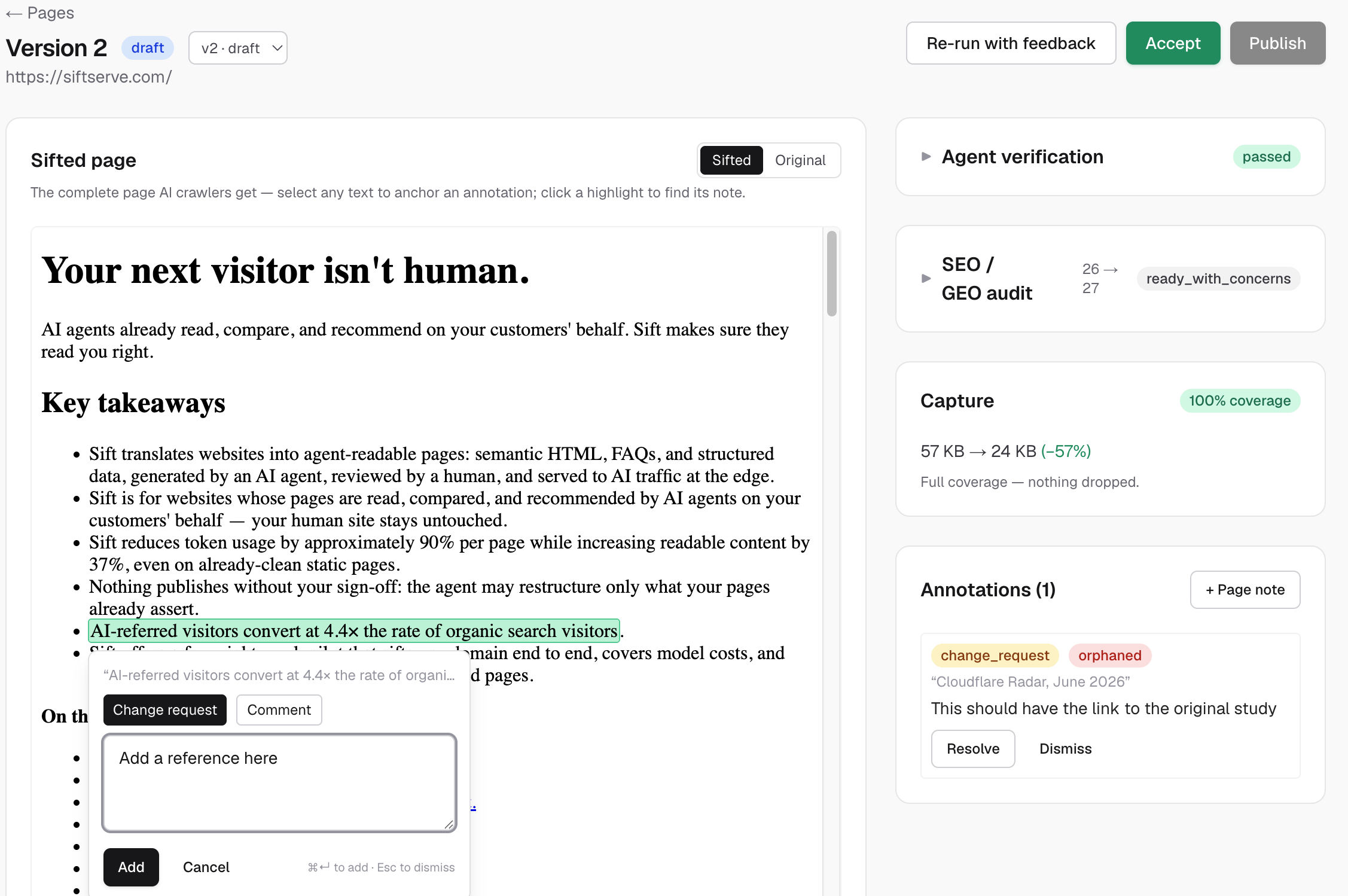The height and width of the screenshot is (896, 1348).
Task: Open the v2 · draft version dropdown
Action: coord(238,48)
